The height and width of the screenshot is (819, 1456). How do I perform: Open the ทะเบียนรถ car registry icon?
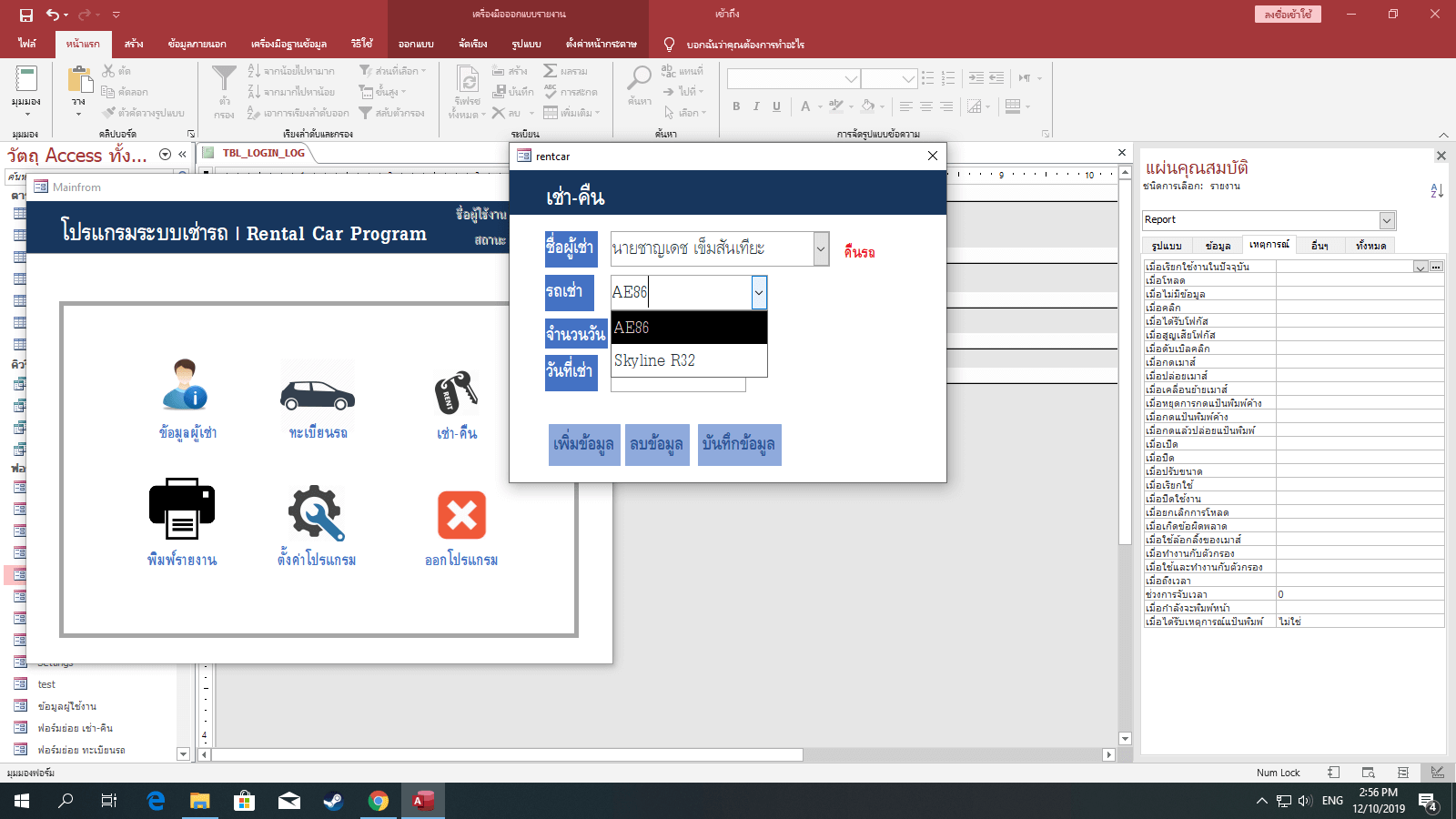point(318,393)
